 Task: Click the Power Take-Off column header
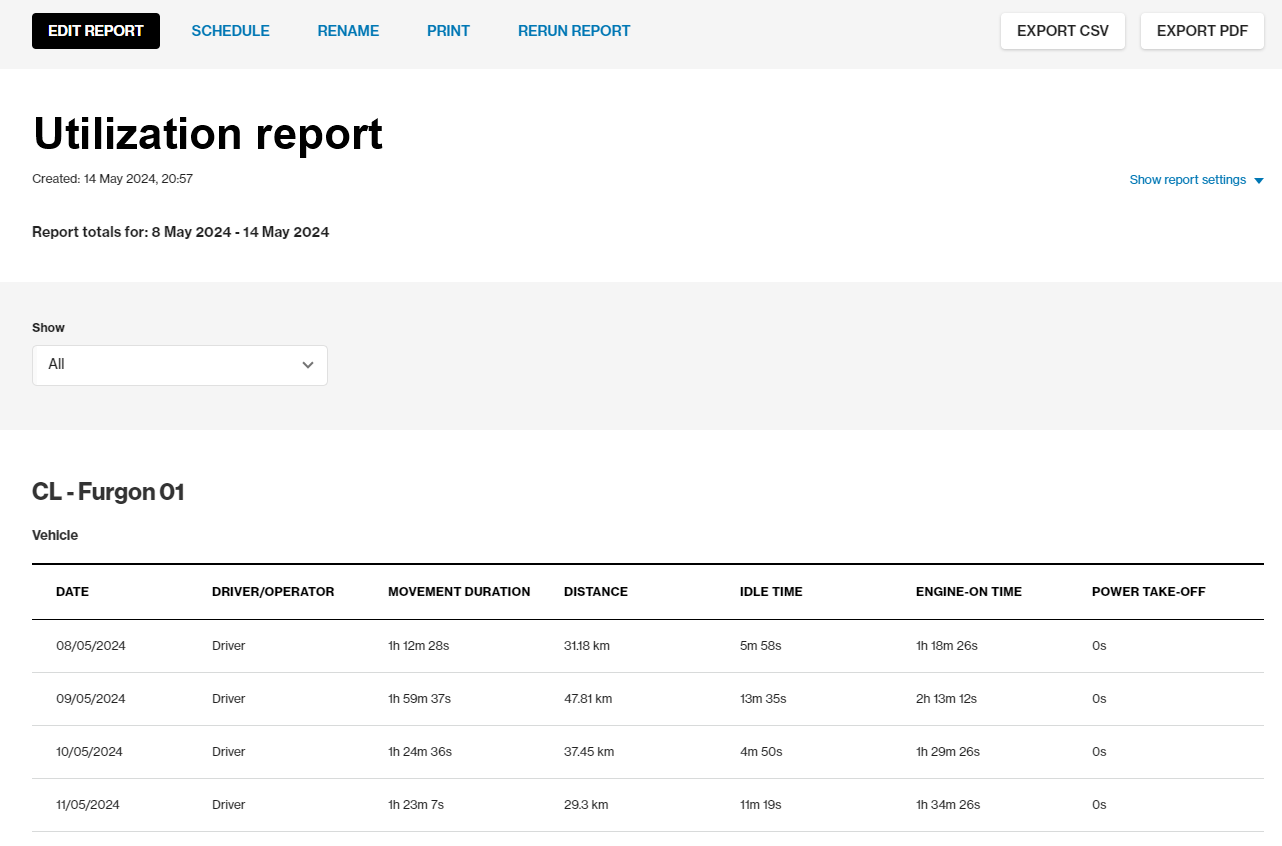coord(1148,592)
